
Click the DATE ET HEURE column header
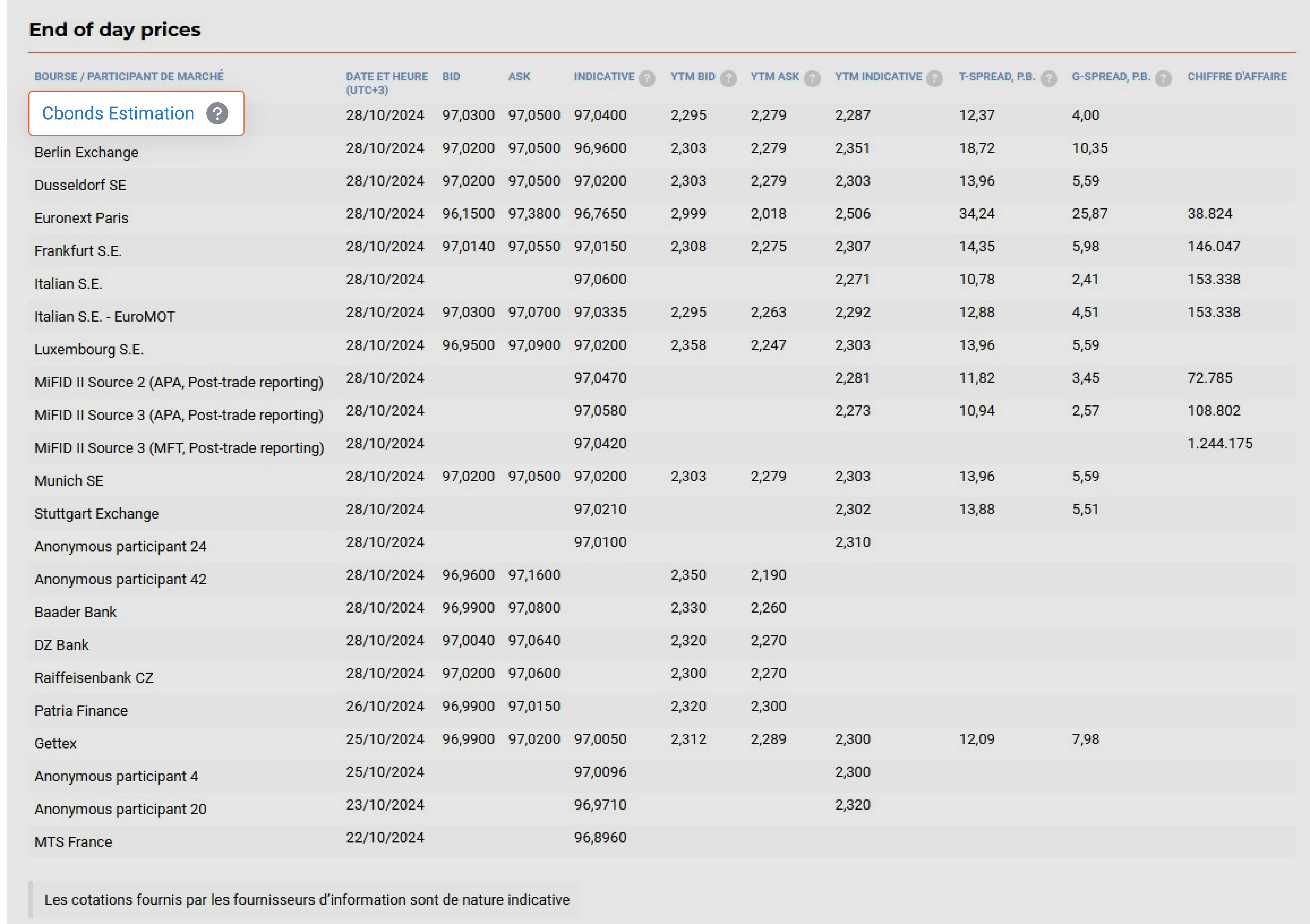point(387,83)
